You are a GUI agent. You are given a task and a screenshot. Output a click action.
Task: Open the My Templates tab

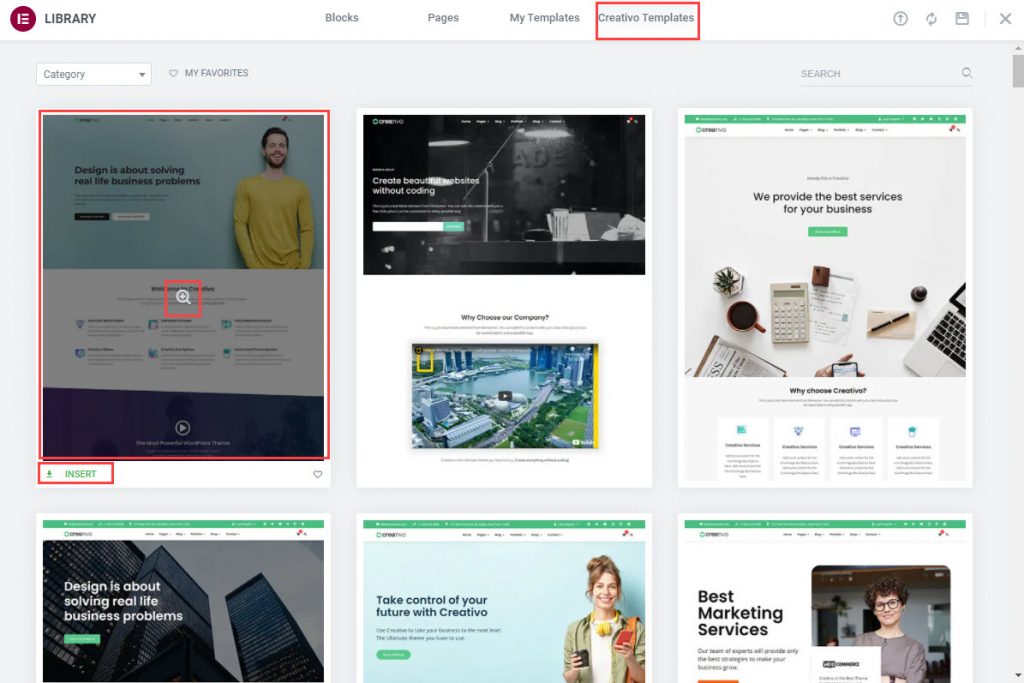click(x=544, y=18)
